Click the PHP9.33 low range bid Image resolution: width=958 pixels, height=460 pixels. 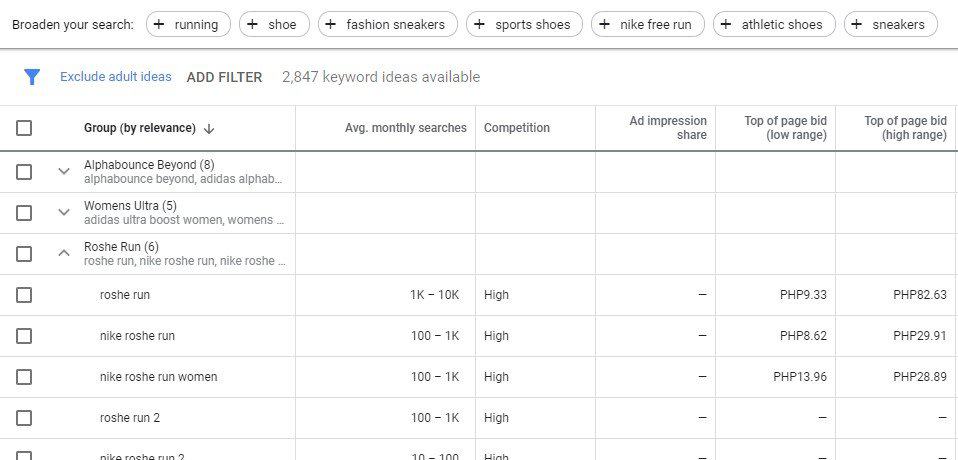pos(803,295)
